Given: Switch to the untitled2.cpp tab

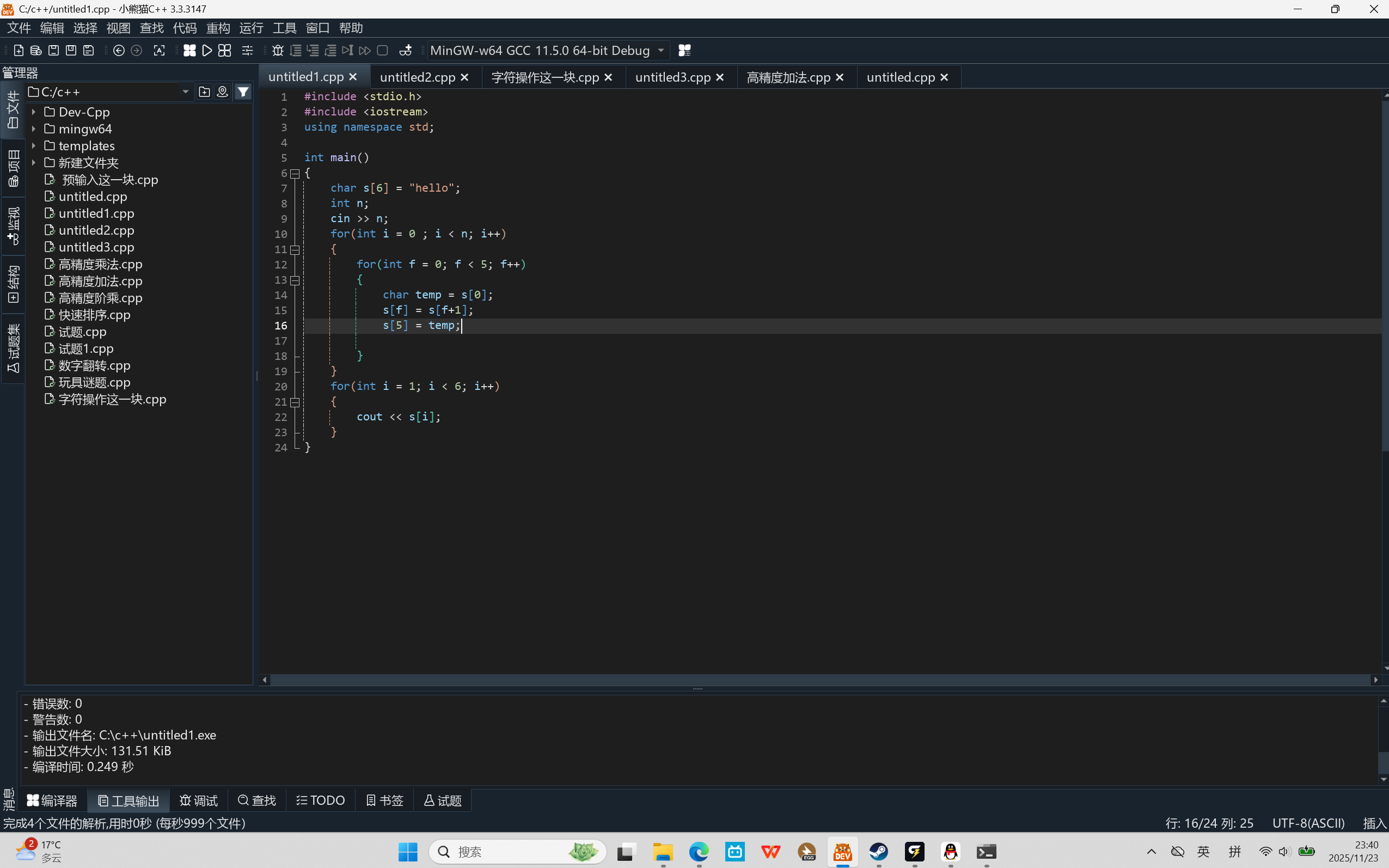Looking at the screenshot, I should pyautogui.click(x=417, y=77).
